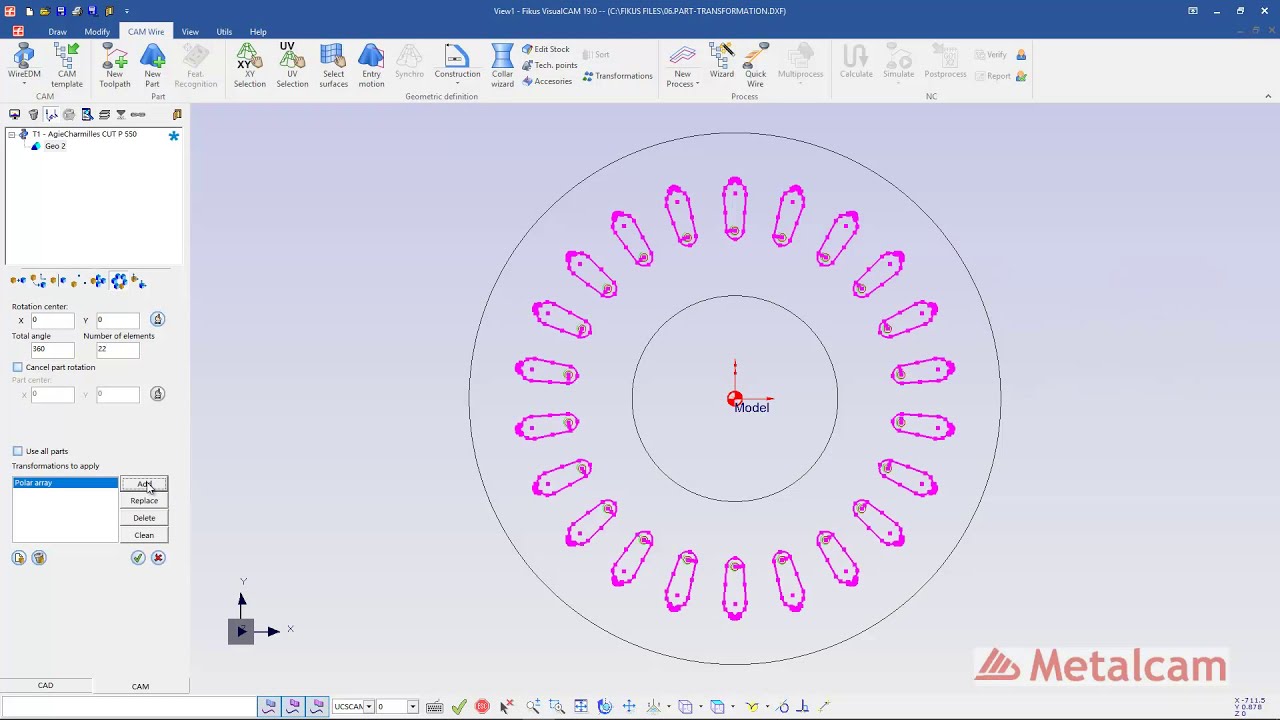Expand the New Process dropdown
1280x720 pixels.
697,84
